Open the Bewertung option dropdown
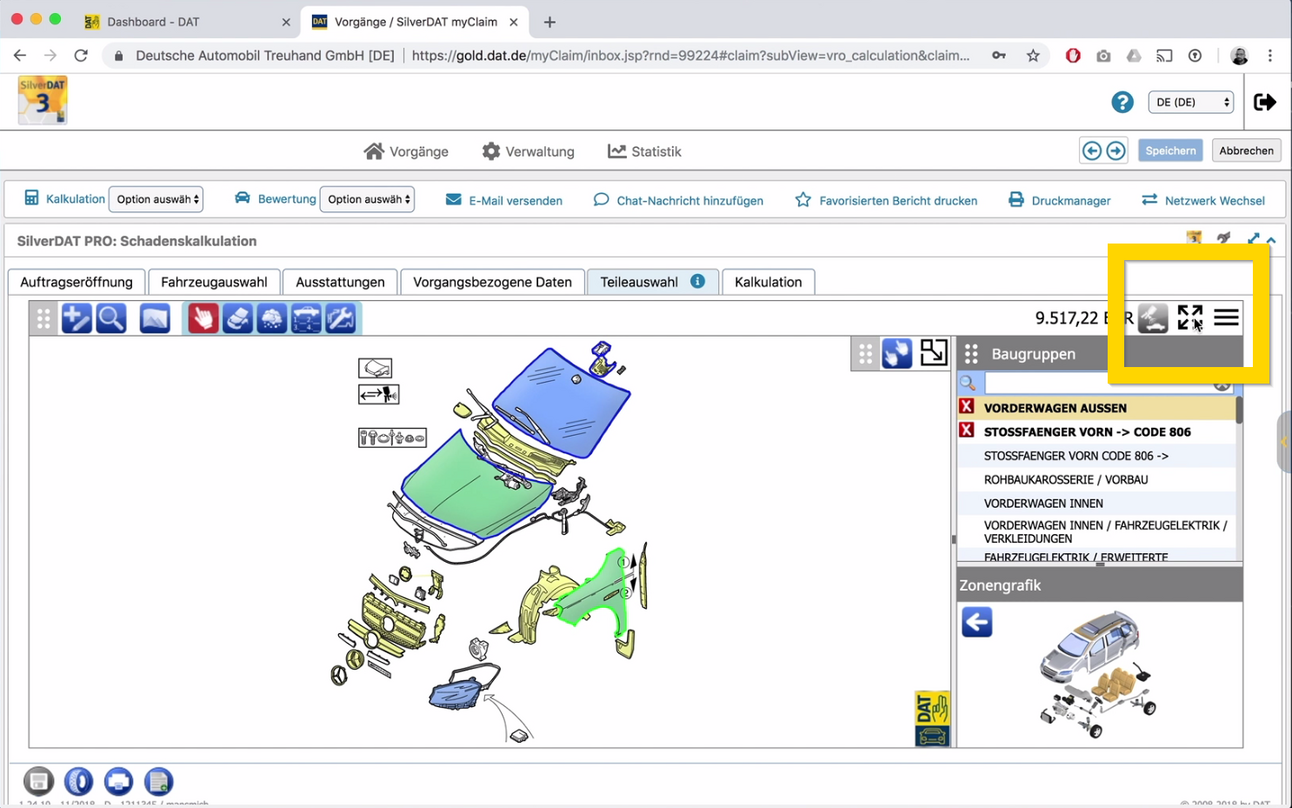1292x808 pixels. (367, 199)
